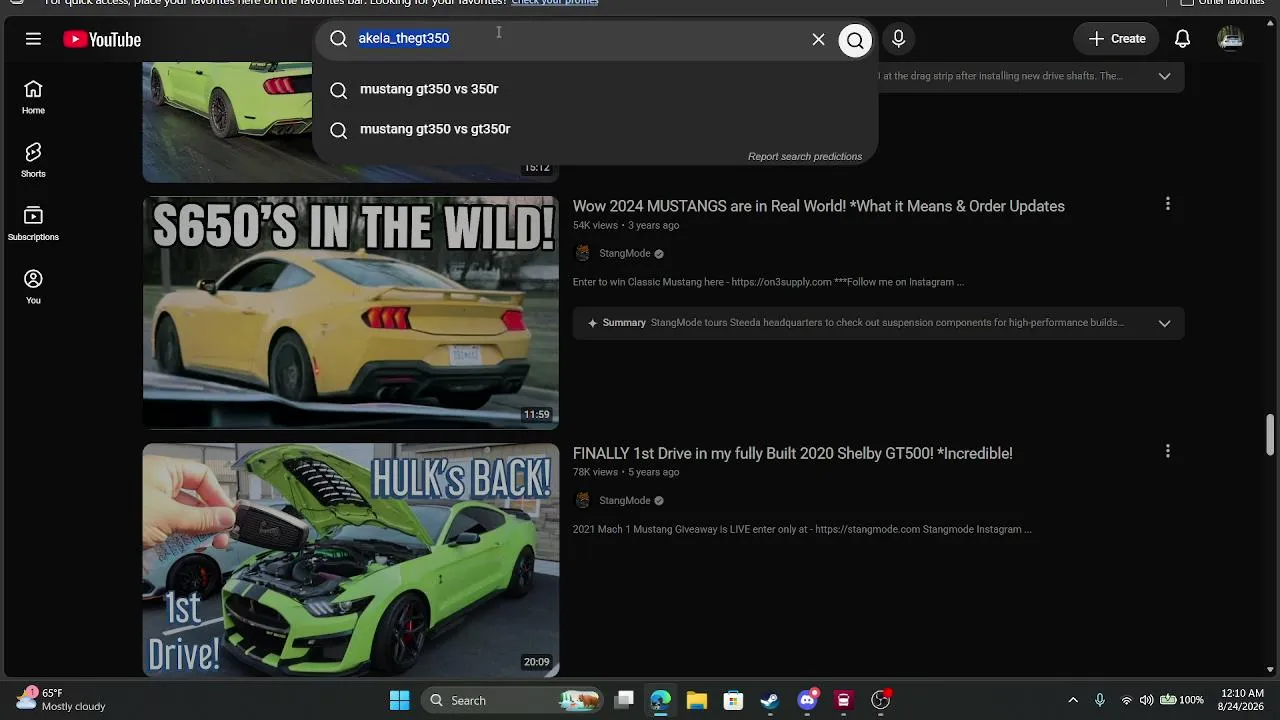Open the S650's in the Wild thumbnail
This screenshot has height=720, width=1280.
(x=351, y=313)
